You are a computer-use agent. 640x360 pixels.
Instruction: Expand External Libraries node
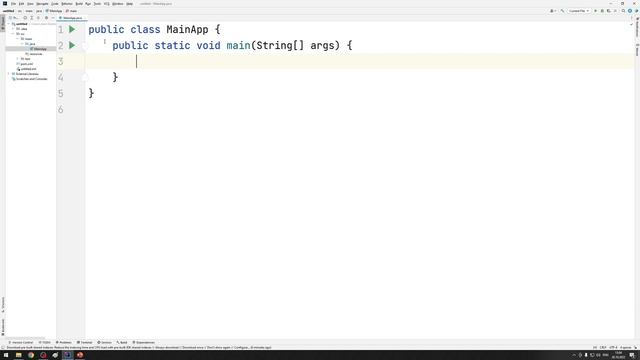pos(9,74)
